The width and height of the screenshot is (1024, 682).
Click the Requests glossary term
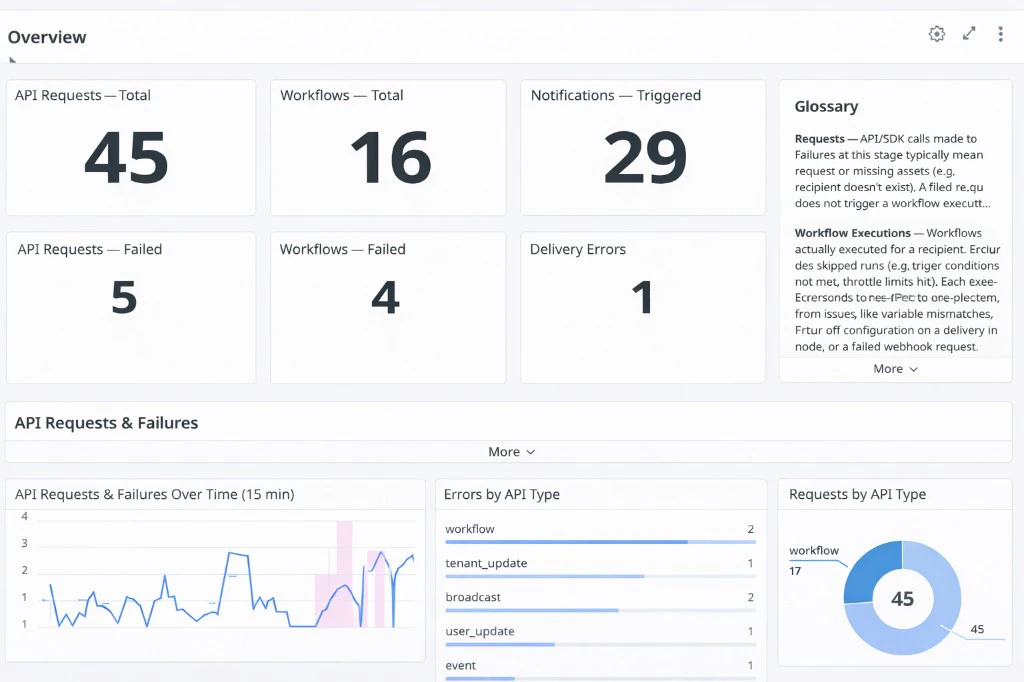point(820,138)
